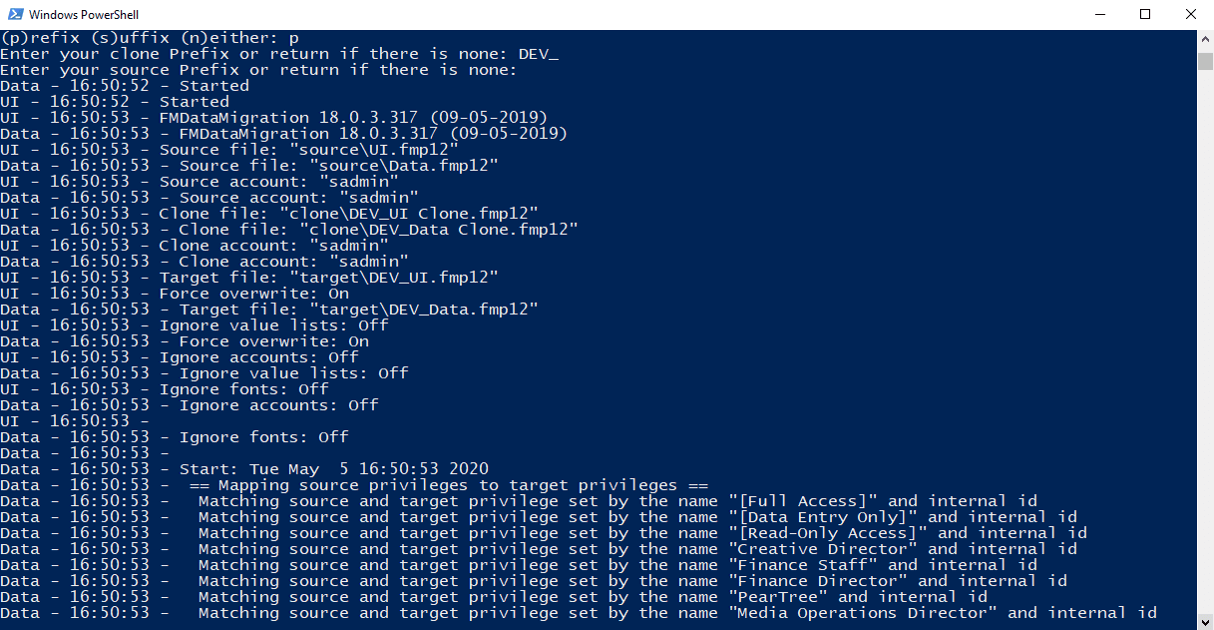The height and width of the screenshot is (630, 1214).
Task: Click the prefix suffix neither prompt line
Action: [150, 38]
